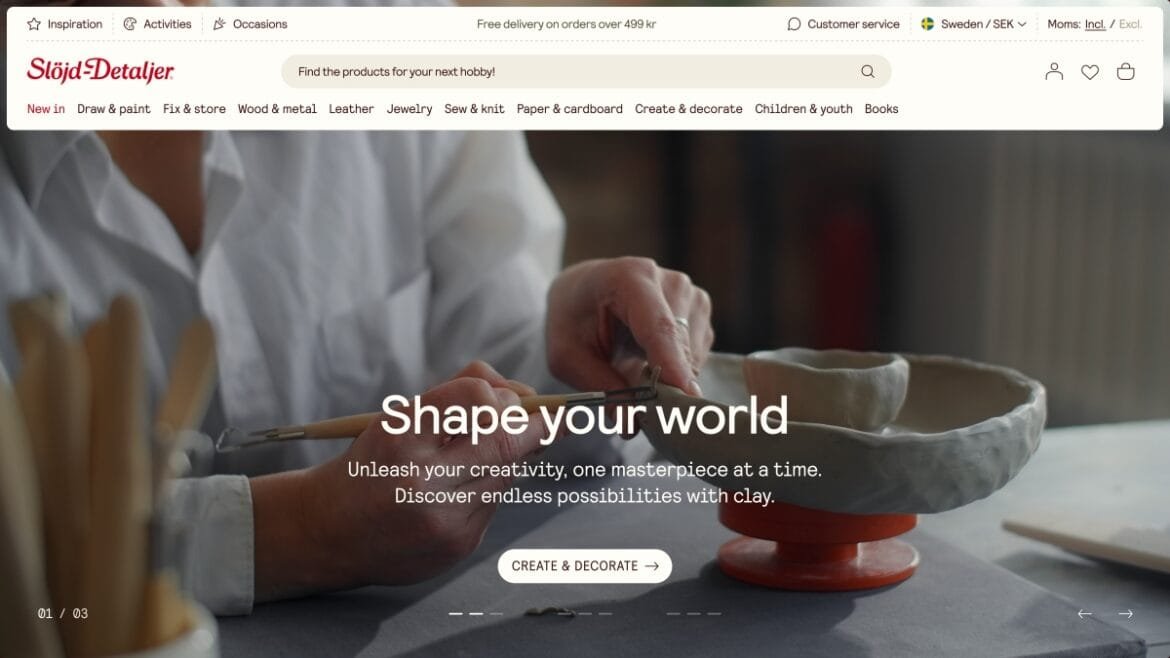Open the Draw & paint category menu
The width and height of the screenshot is (1170, 658).
pos(113,109)
